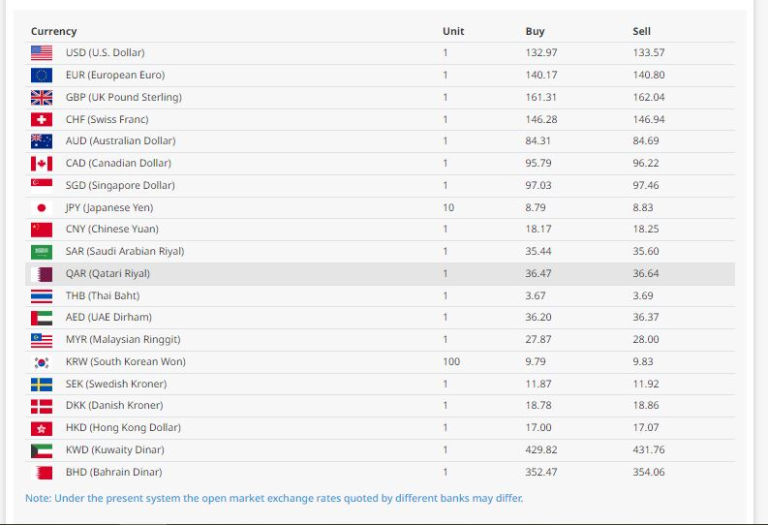Click USD buy rate 132.97

tap(542, 53)
